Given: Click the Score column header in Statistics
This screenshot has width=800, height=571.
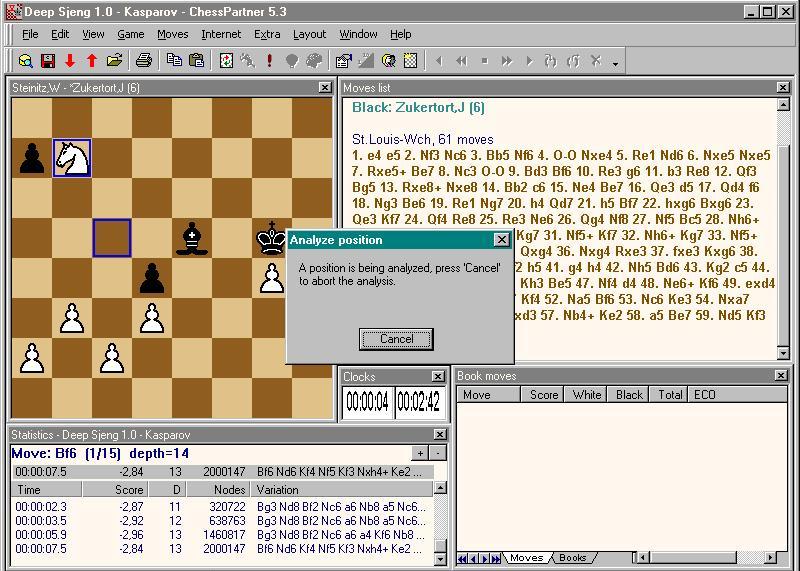Looking at the screenshot, I should pyautogui.click(x=130, y=490).
